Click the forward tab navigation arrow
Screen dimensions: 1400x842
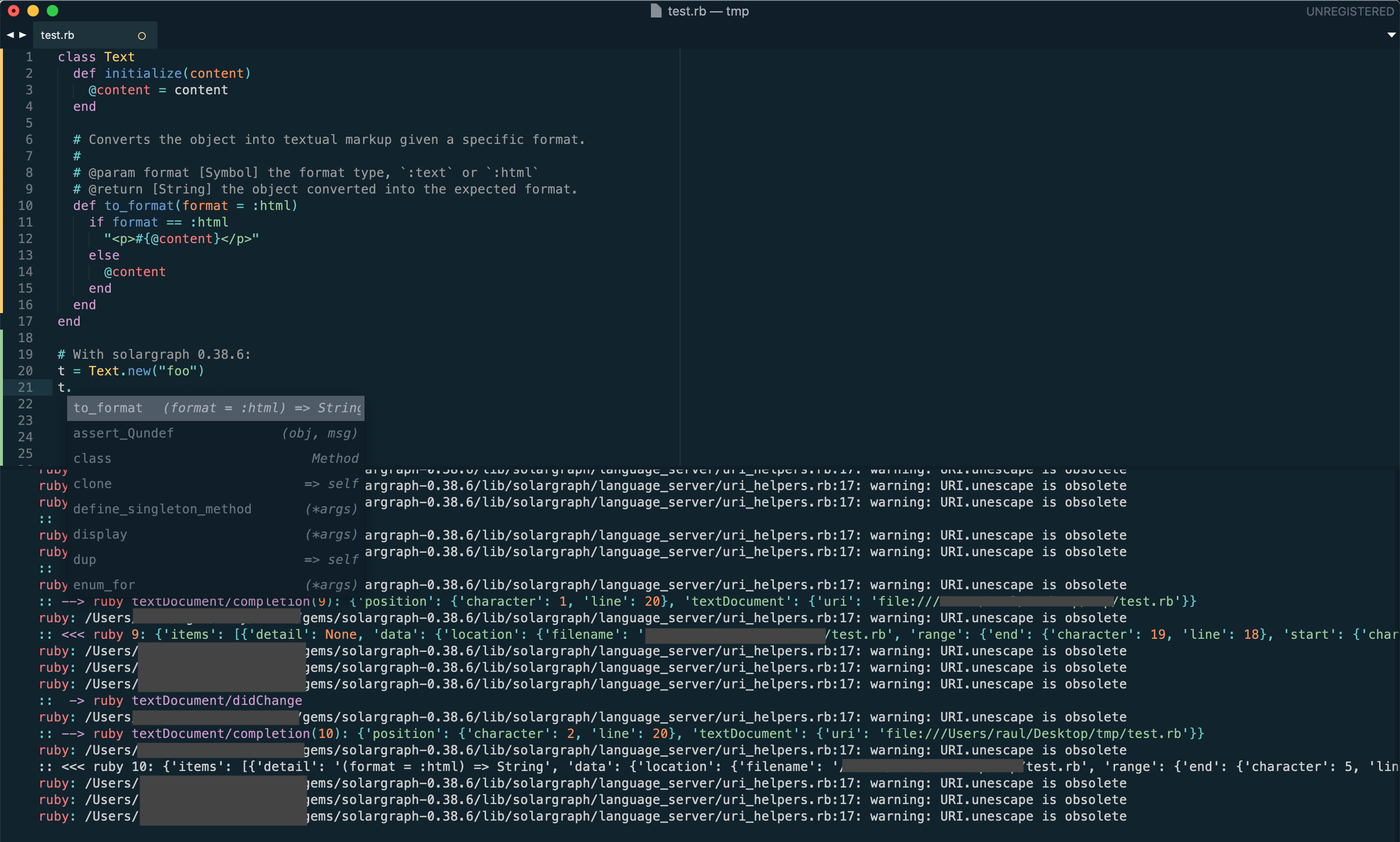(23, 35)
